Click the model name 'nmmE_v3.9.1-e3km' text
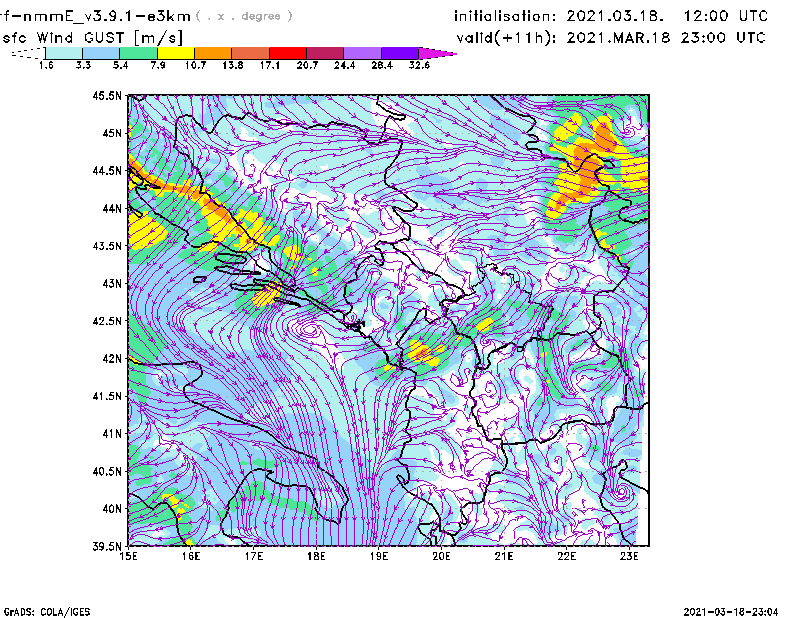The image size is (800, 618). tap(106, 16)
